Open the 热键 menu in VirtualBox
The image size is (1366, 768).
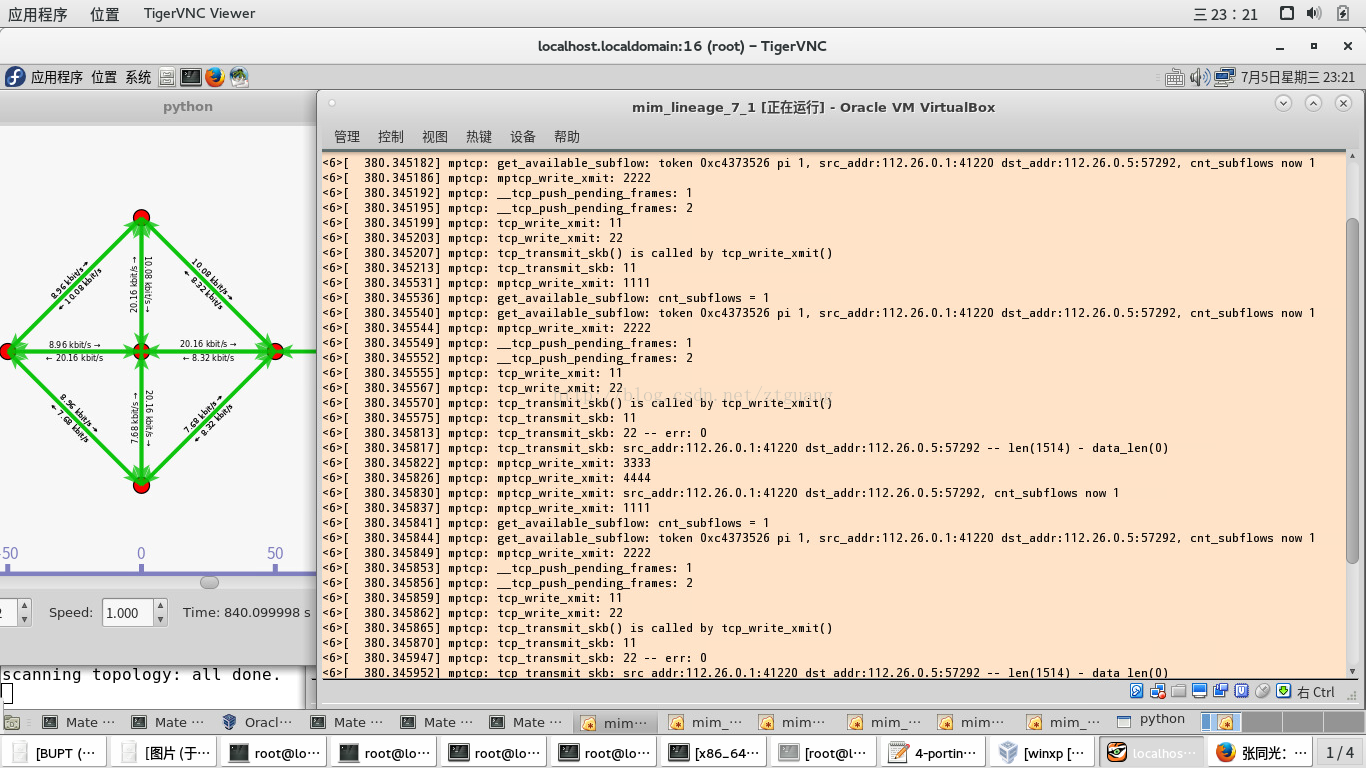[479, 137]
